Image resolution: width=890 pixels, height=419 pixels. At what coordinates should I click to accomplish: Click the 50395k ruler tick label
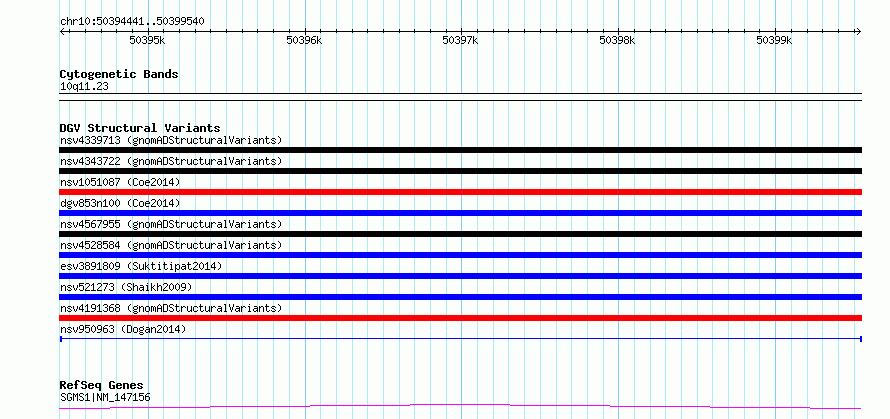click(147, 40)
